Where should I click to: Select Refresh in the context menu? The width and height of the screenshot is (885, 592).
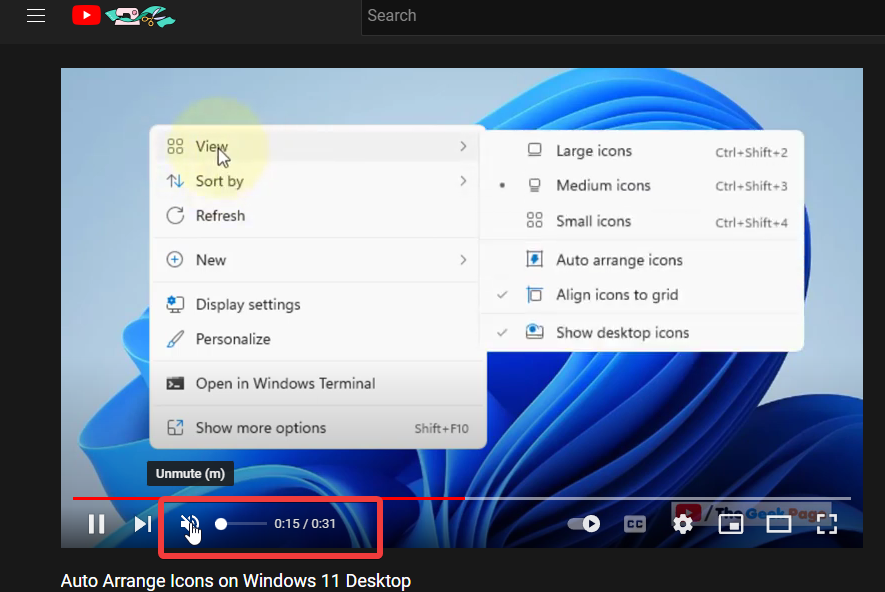(220, 216)
